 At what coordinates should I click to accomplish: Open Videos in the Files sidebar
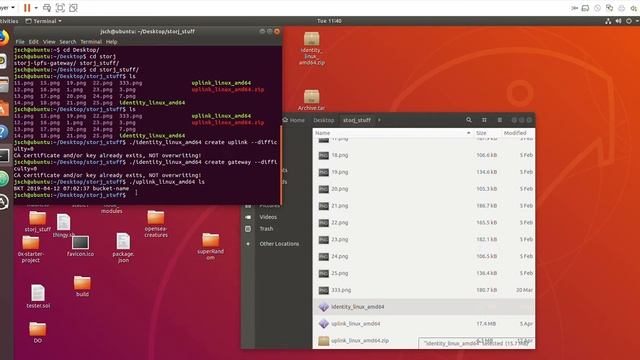coord(268,217)
